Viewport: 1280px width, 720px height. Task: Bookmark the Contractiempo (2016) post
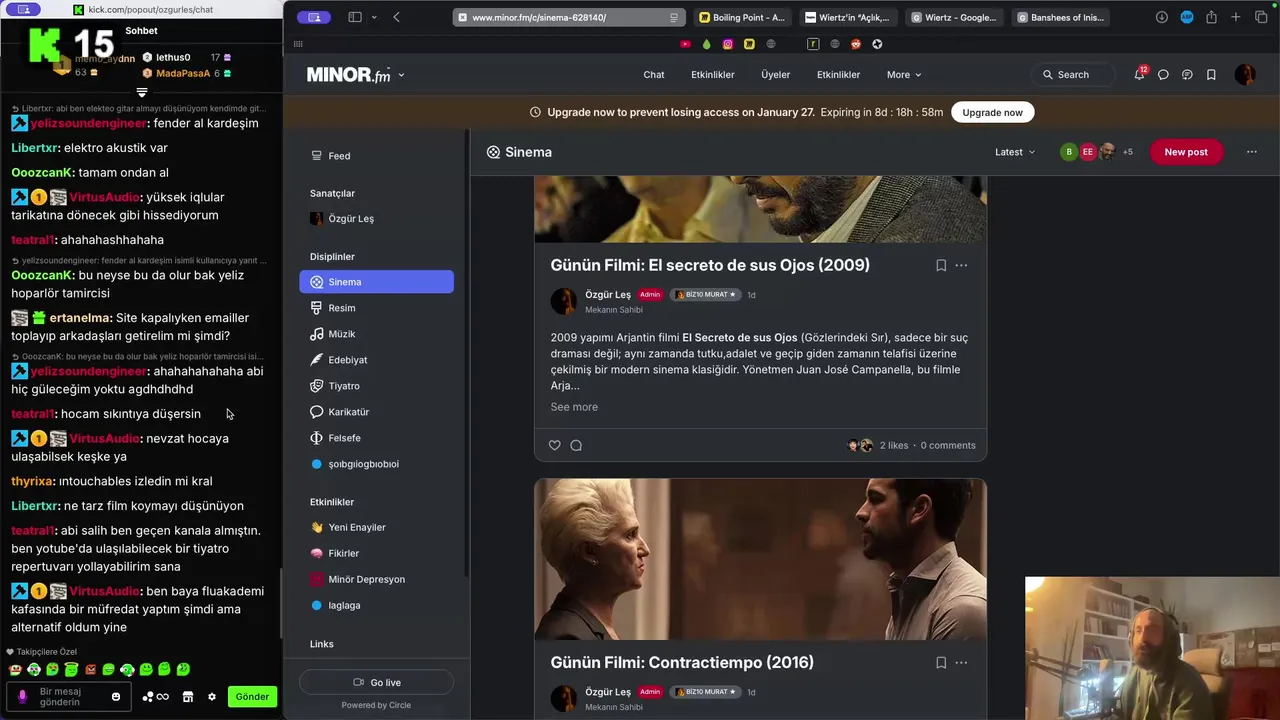point(941,662)
